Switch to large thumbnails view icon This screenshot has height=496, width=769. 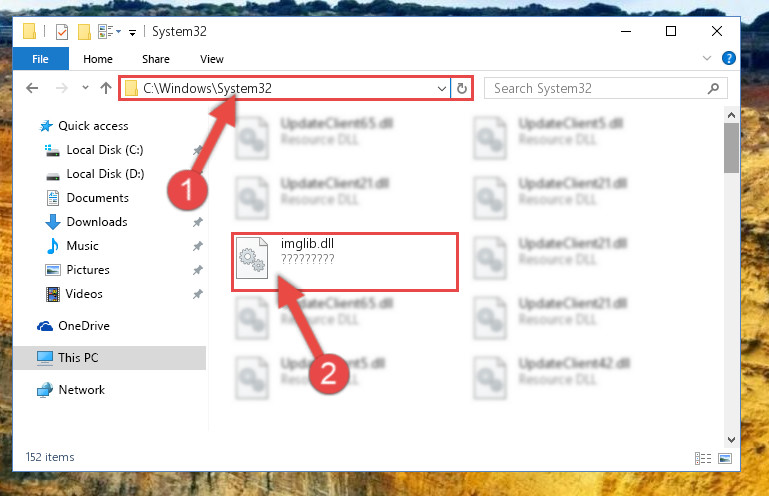point(725,458)
